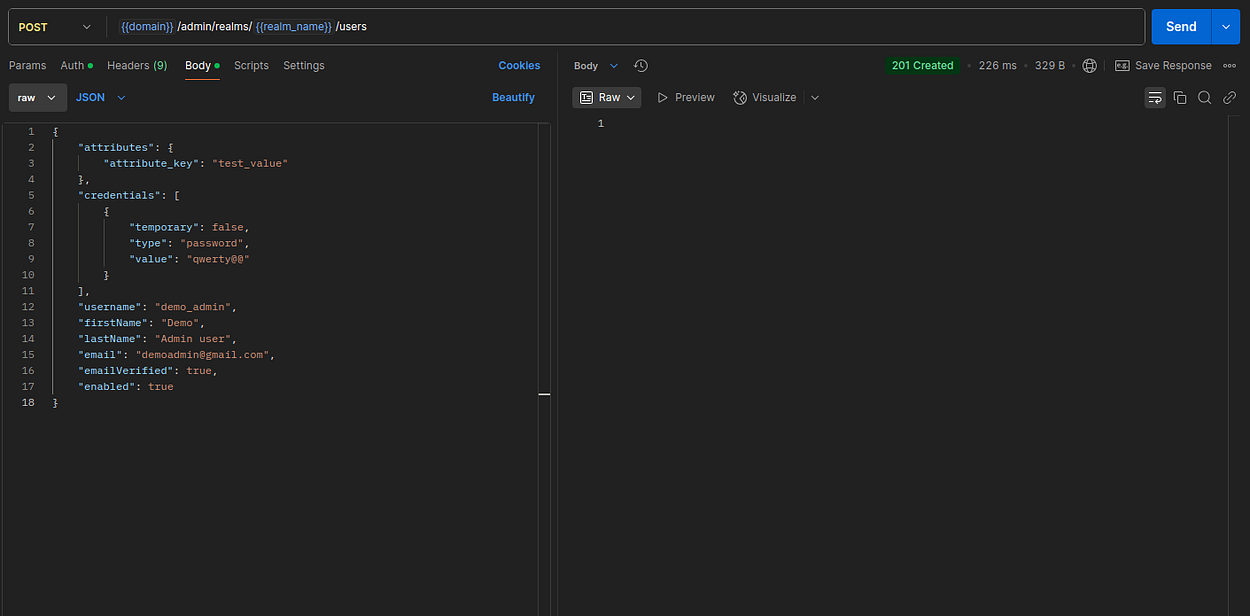Open the Scripts tab
The image size is (1250, 616).
251,65
